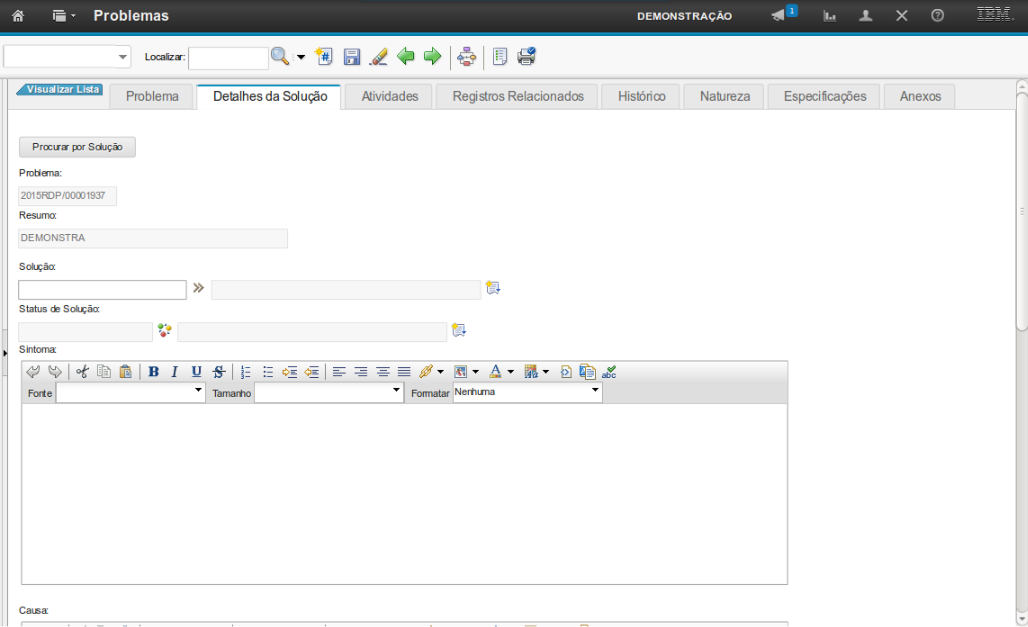Open the Fonte dropdown
1028x627 pixels.
coord(130,393)
